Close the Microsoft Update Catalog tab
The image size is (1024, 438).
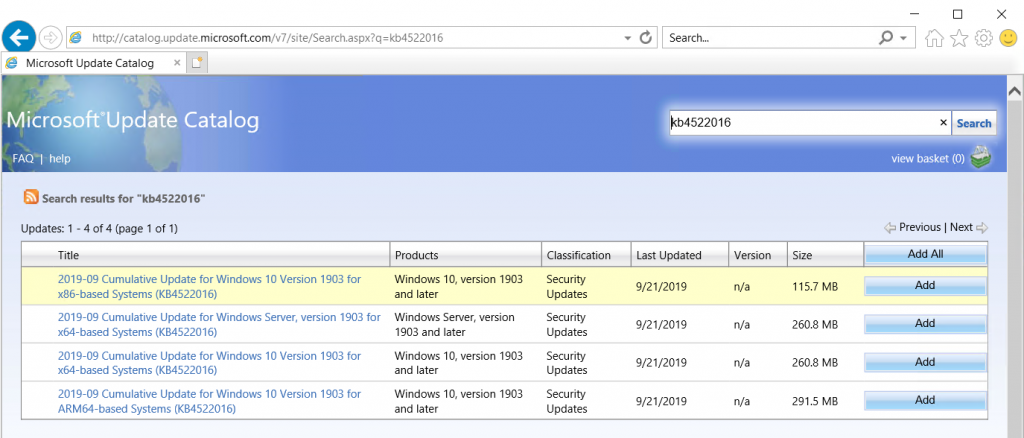177,63
